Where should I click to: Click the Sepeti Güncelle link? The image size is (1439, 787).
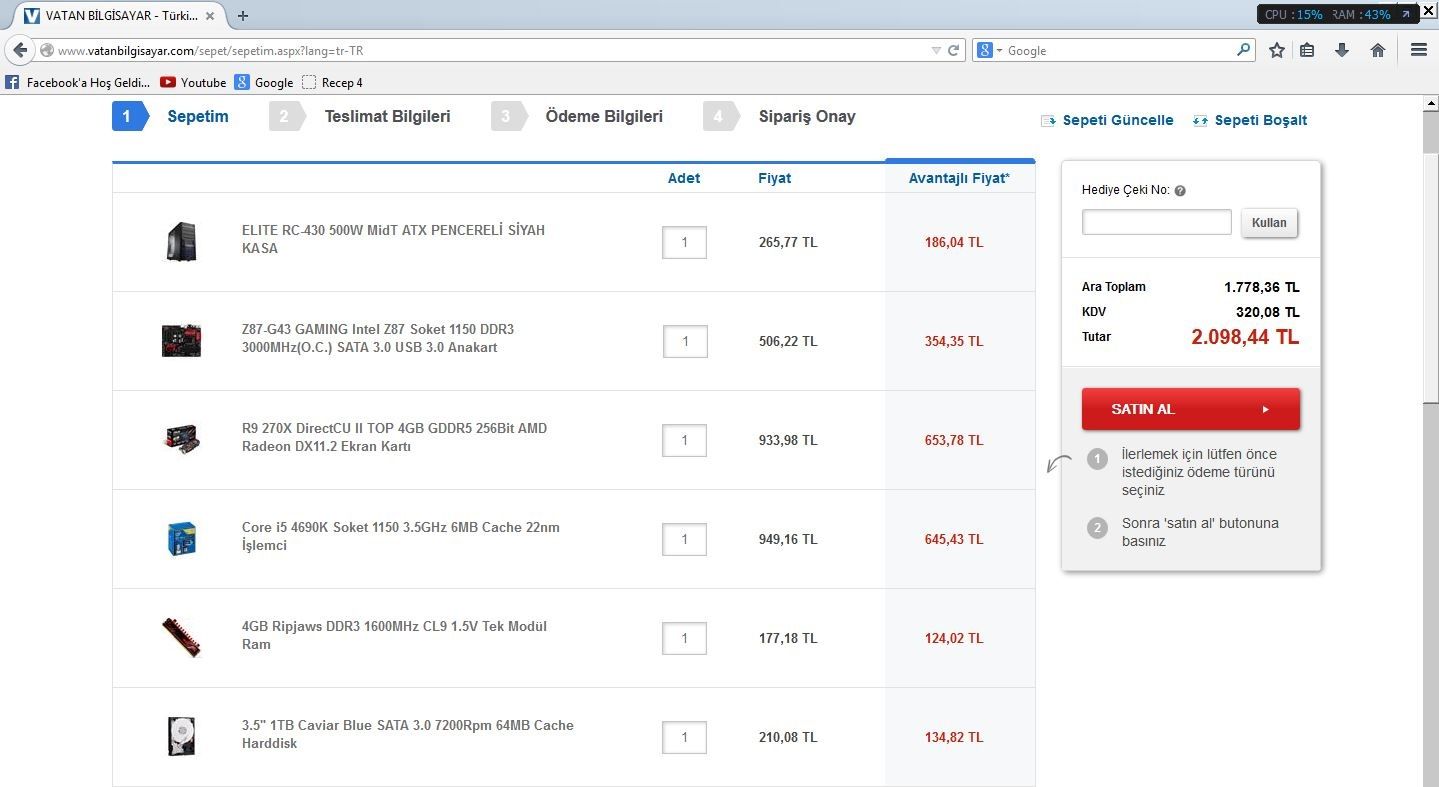point(1107,120)
